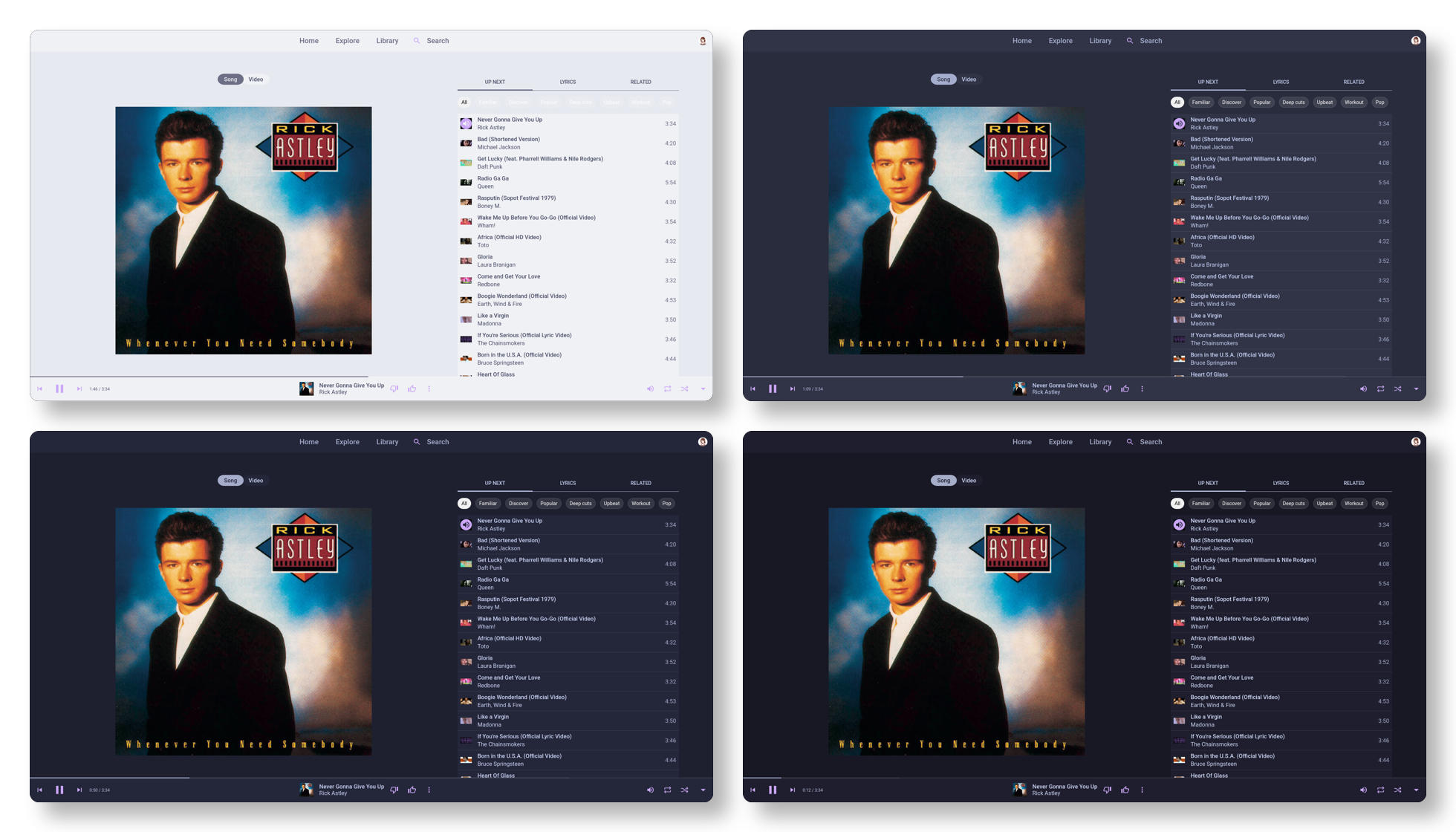Switch to Video mode in the light-theme window
This screenshot has width=1456, height=832.
click(x=256, y=79)
